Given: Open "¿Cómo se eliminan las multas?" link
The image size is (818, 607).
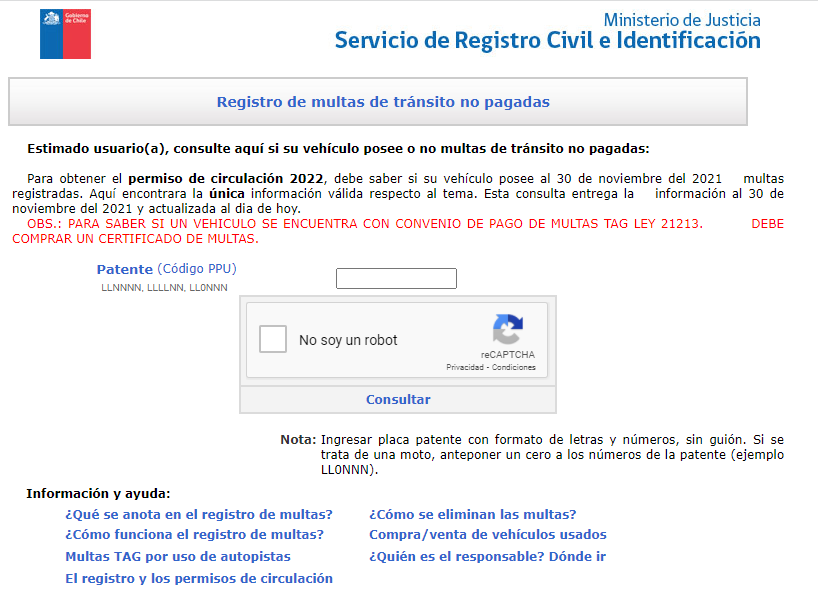Looking at the screenshot, I should [x=472, y=515].
